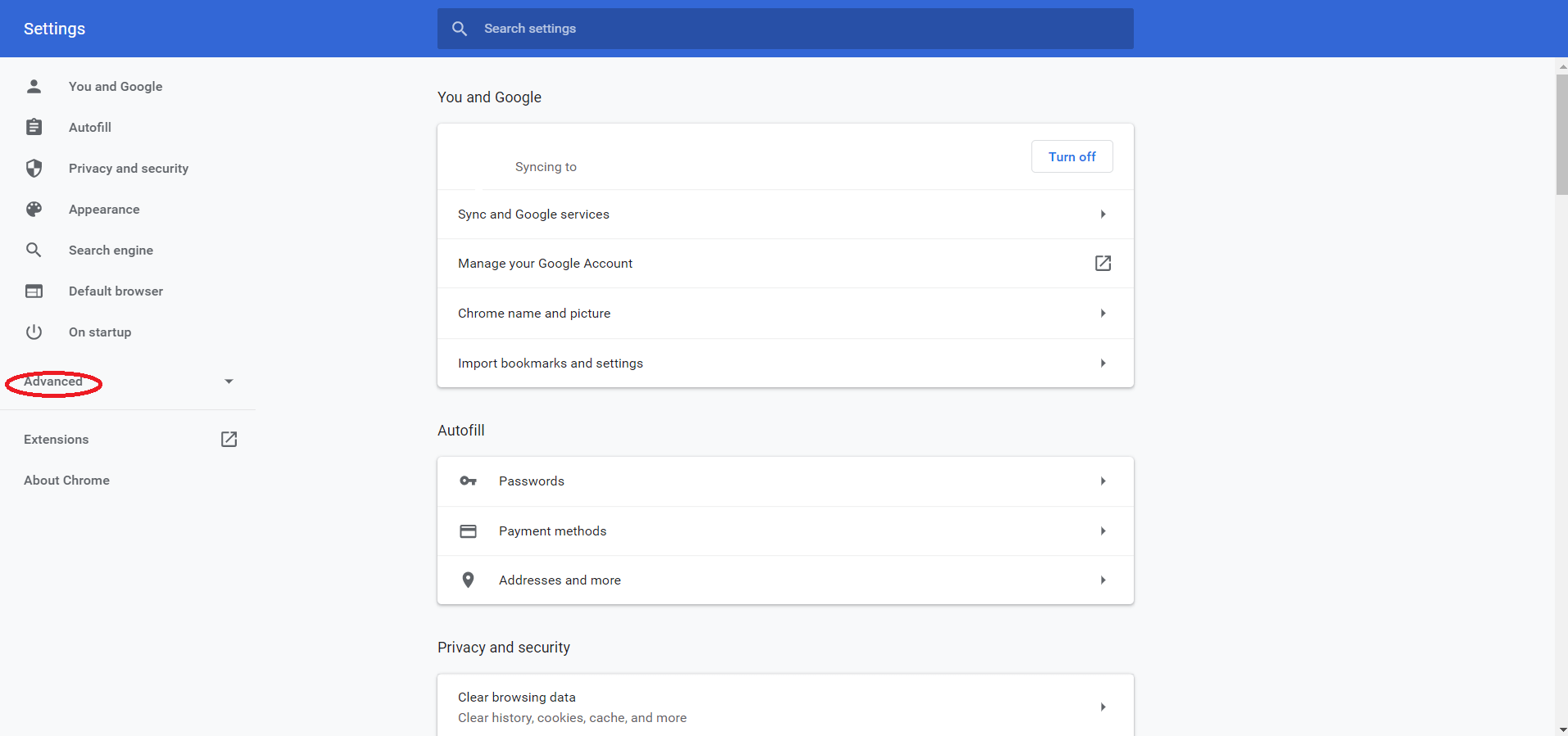Click the Turn off sync button
Viewport: 1568px width, 736px height.
tap(1072, 156)
